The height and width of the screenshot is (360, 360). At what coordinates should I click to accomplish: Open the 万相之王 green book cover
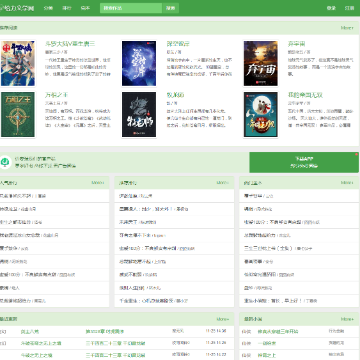(x=18, y=115)
